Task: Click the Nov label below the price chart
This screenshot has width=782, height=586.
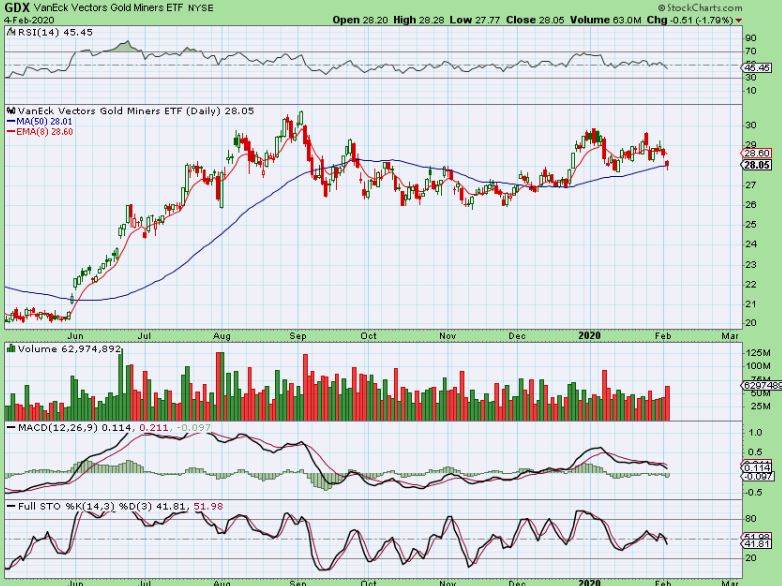Action: coord(448,336)
